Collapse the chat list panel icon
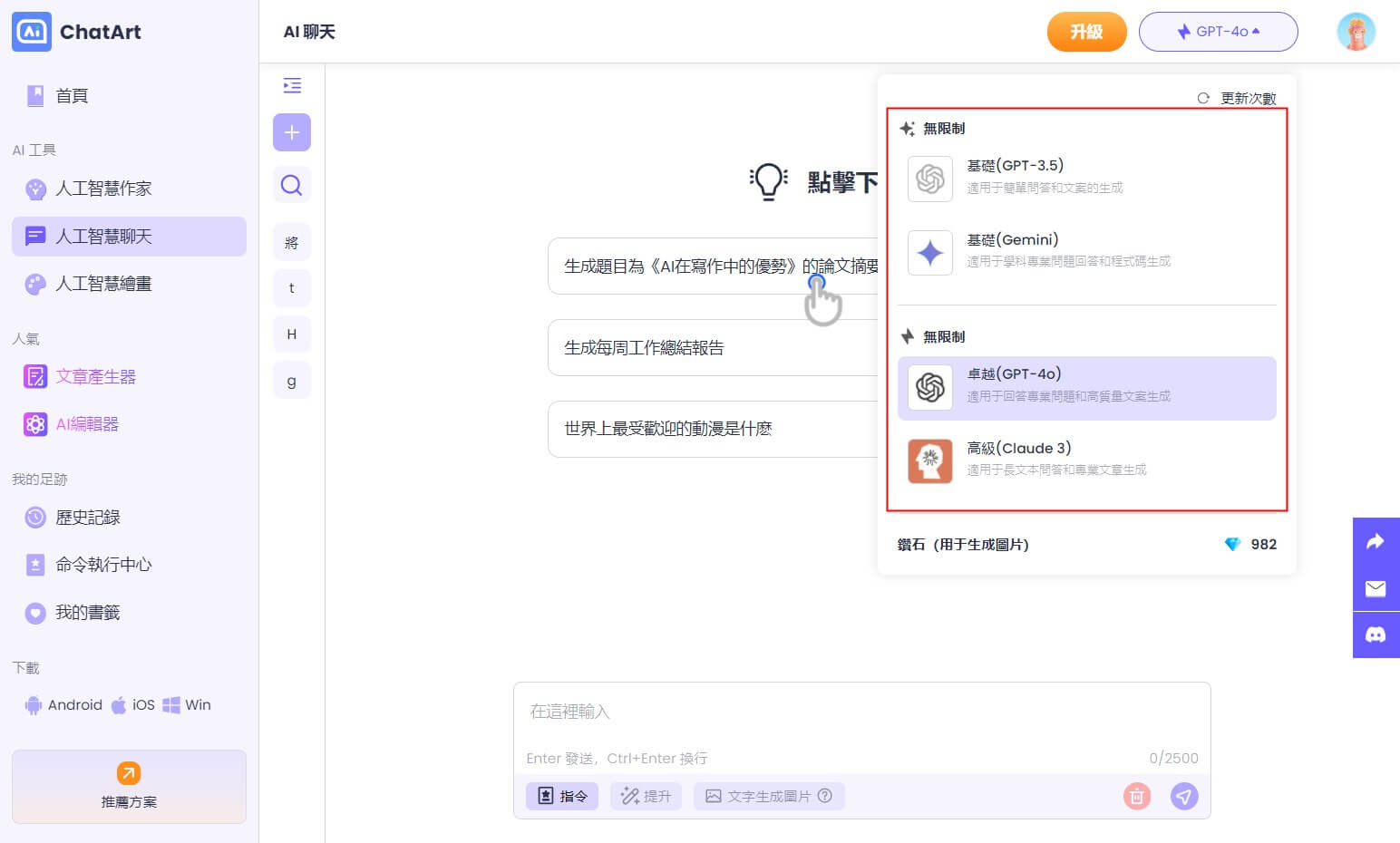 click(x=292, y=85)
